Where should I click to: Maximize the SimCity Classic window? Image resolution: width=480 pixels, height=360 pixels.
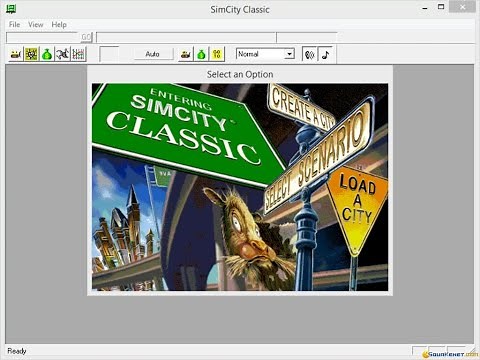441,7
